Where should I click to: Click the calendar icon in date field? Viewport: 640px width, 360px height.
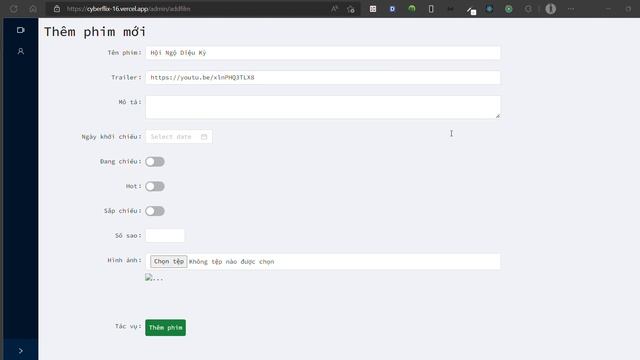click(x=204, y=137)
